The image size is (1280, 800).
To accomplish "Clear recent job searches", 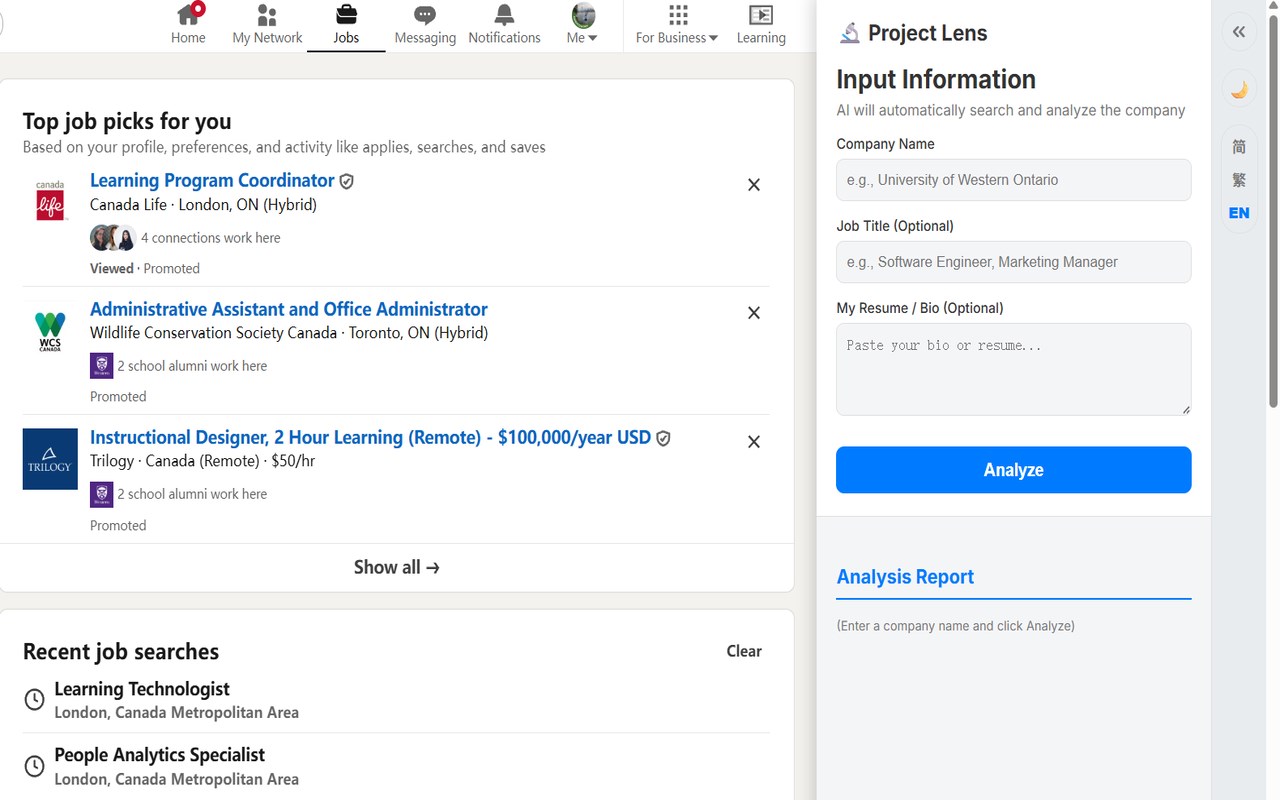I will 744,651.
